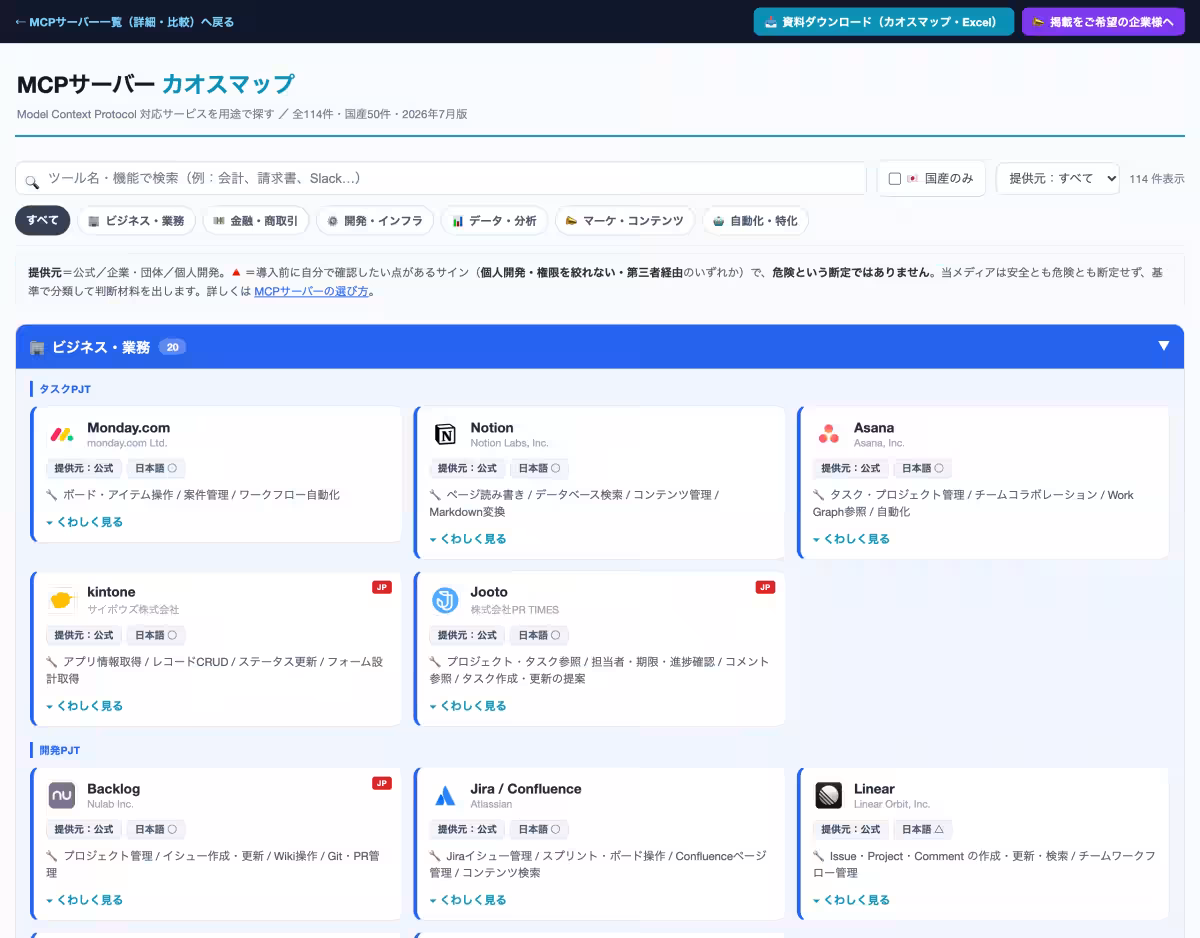Expand くわしく見る on the Linear card
The image size is (1200, 938).
851,900
